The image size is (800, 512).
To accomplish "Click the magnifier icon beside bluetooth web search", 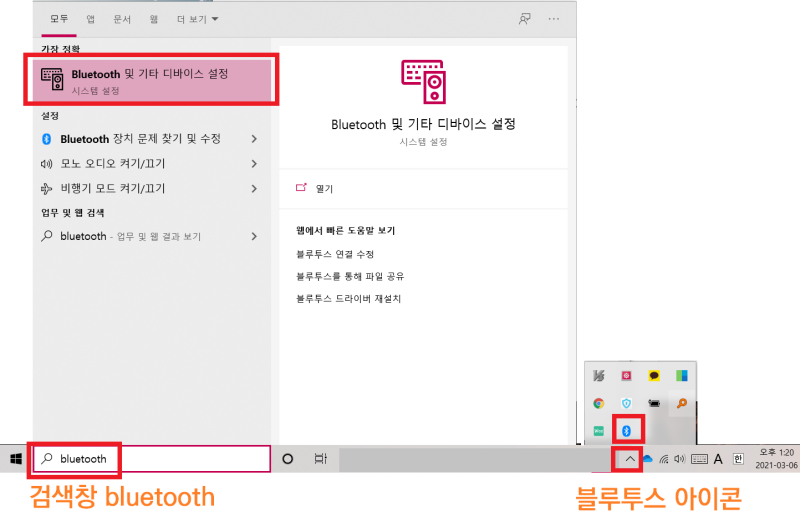I will click(x=46, y=236).
